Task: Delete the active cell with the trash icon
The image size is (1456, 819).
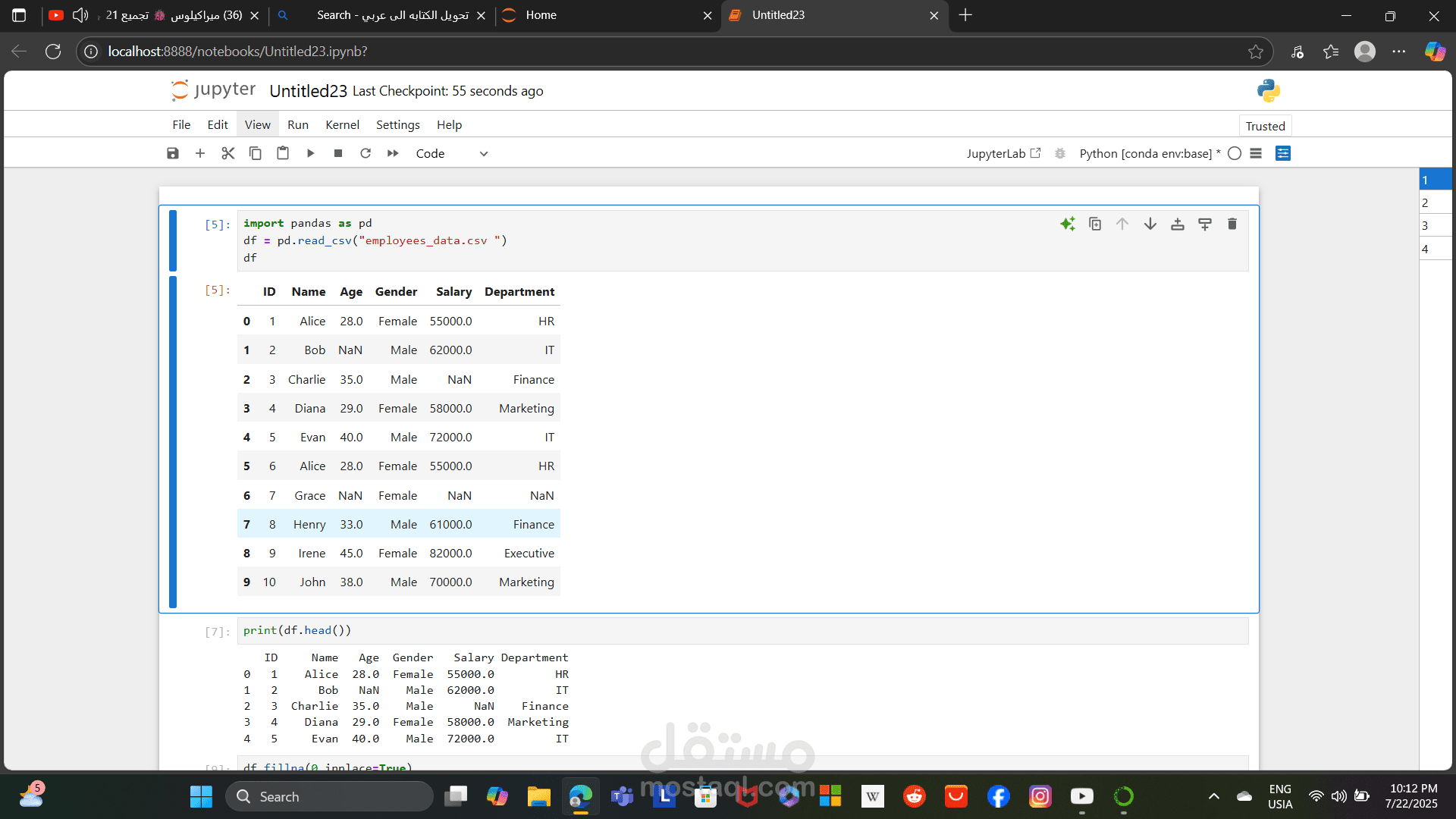Action: 1232,224
